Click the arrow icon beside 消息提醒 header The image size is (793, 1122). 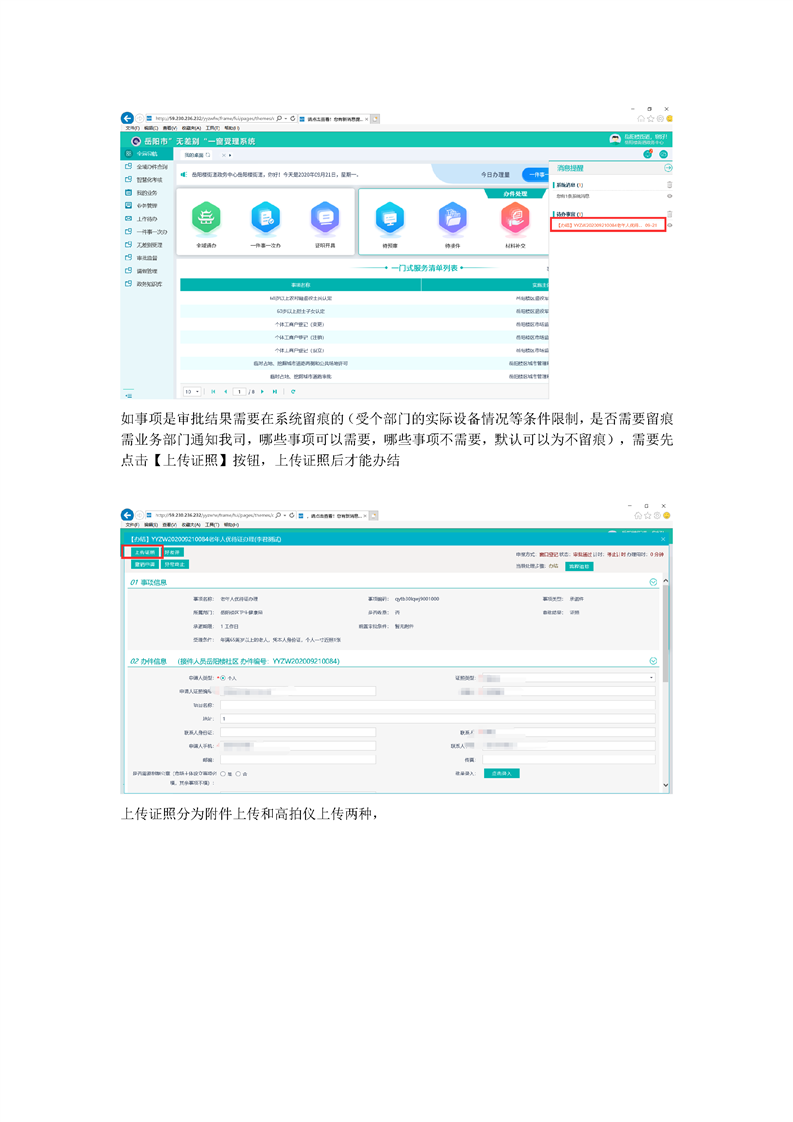668,168
